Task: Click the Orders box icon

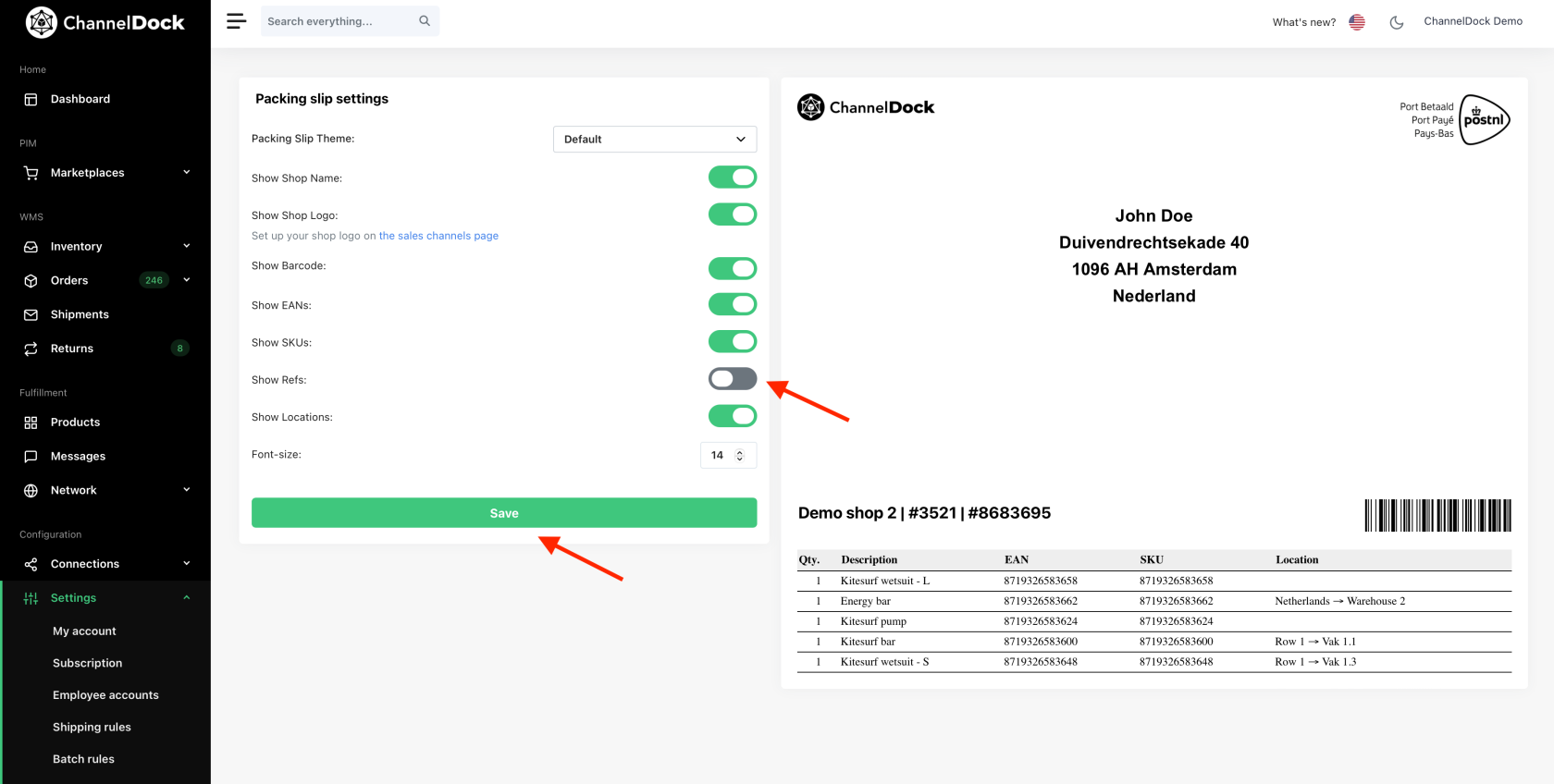Action: coord(31,280)
